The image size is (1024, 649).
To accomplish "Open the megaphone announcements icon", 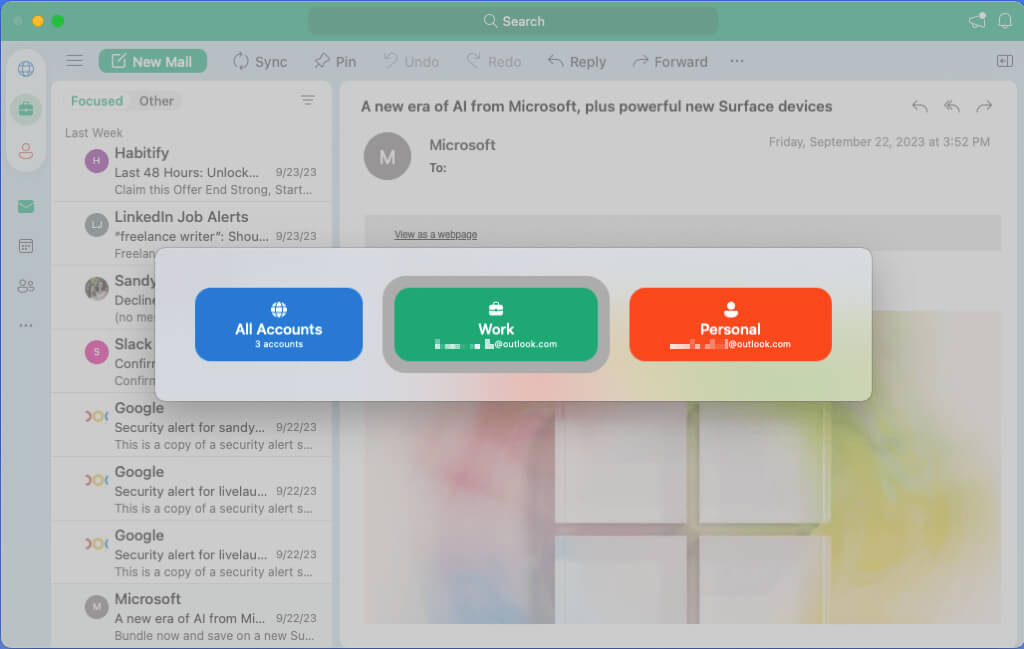I will pyautogui.click(x=977, y=21).
